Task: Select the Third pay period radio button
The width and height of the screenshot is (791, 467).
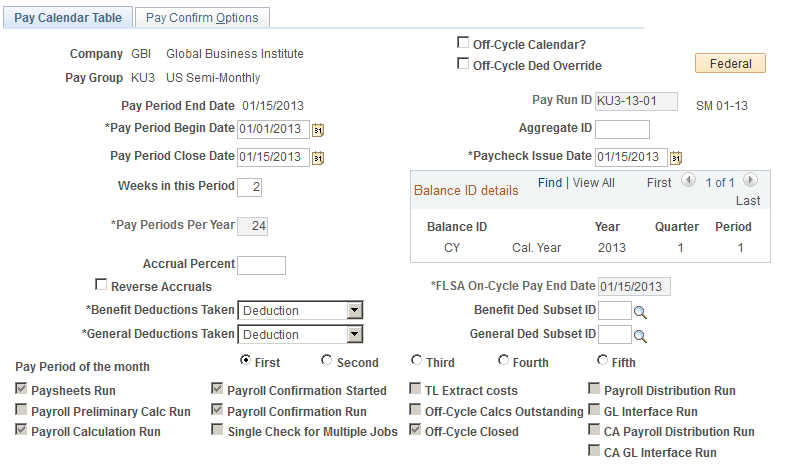Action: click(416, 360)
